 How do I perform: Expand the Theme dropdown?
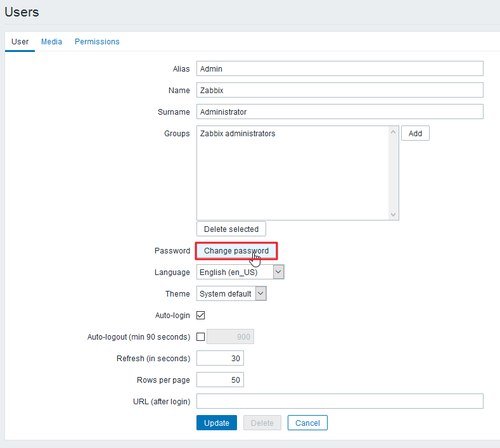click(x=231, y=294)
